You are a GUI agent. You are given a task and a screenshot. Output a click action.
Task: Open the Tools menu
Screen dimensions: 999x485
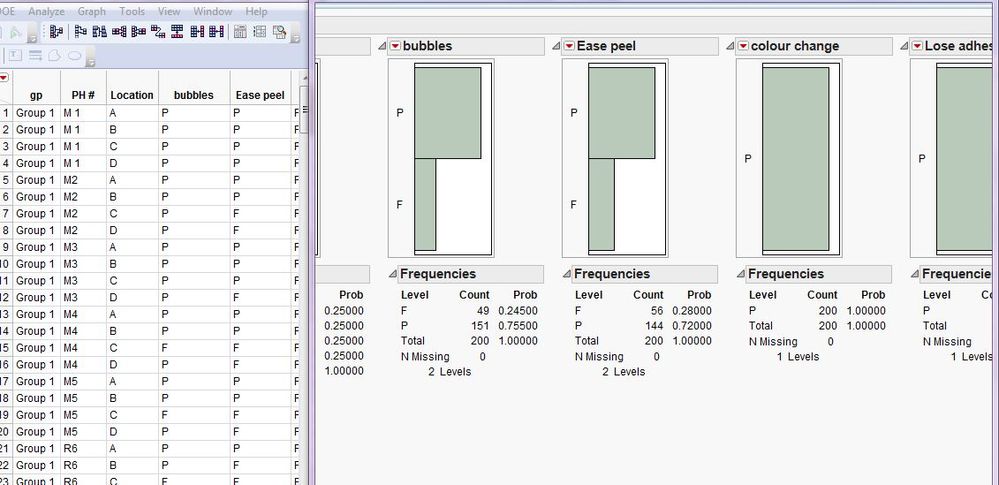(x=132, y=11)
